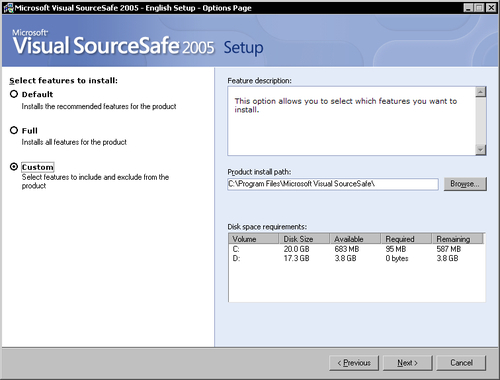The height and width of the screenshot is (380, 500).
Task: Click the setup icon in title bar
Action: [8, 8]
